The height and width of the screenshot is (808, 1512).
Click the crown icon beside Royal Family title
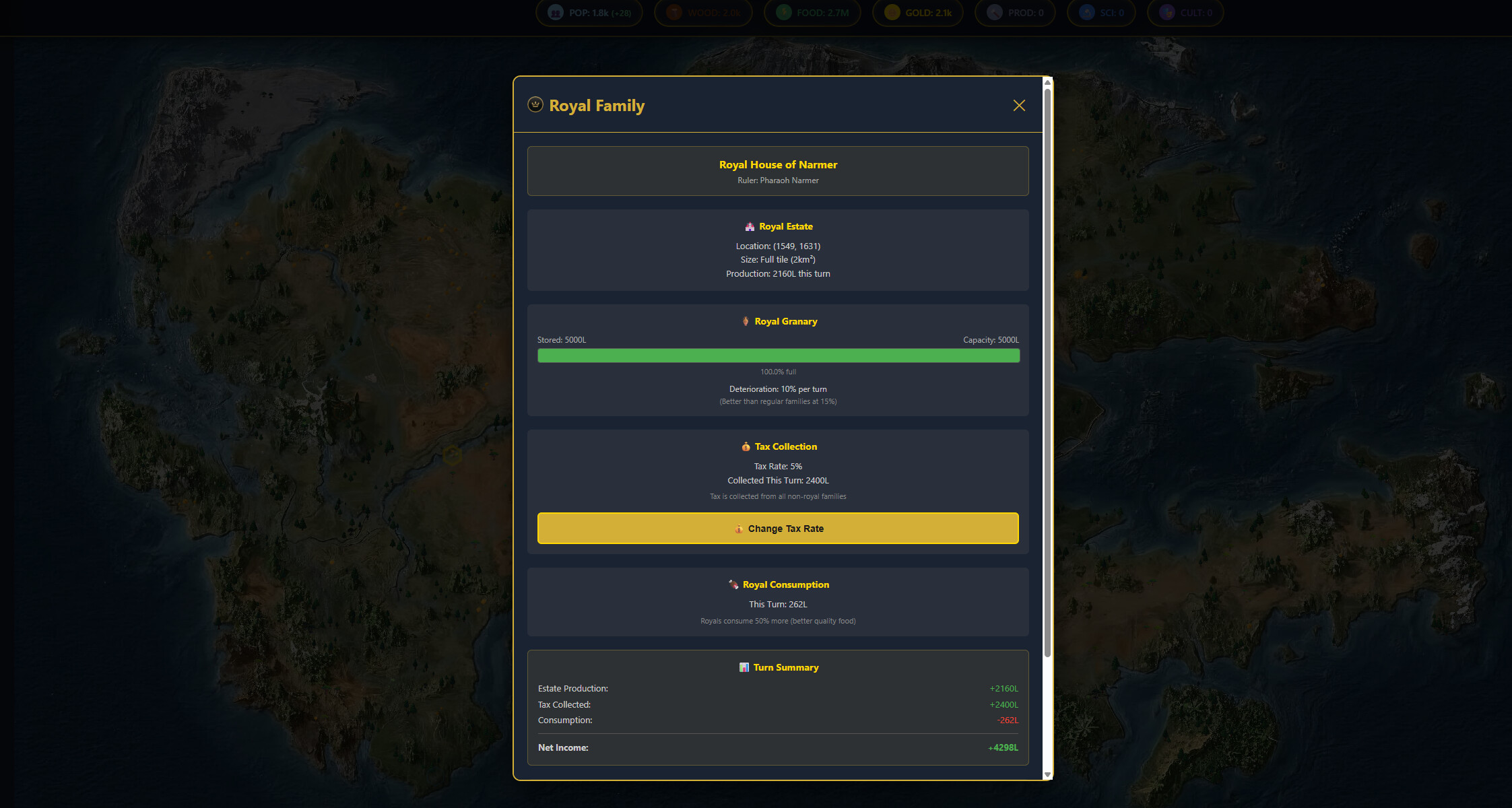tap(535, 105)
